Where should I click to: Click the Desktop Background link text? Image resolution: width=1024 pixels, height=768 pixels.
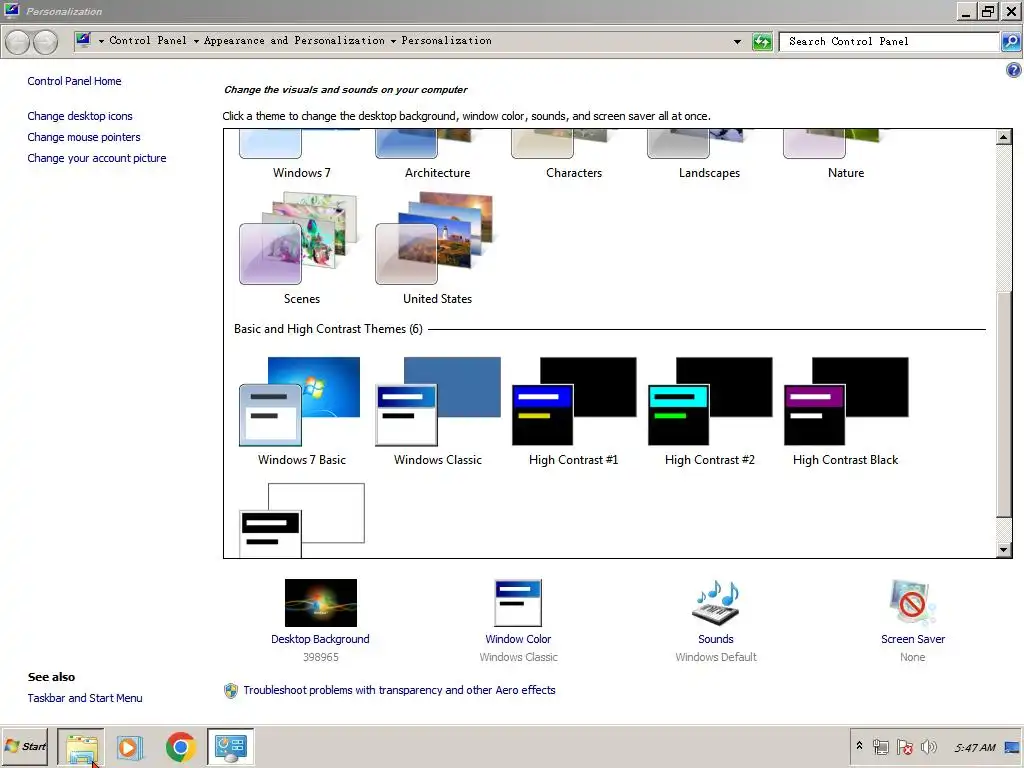[320, 639]
